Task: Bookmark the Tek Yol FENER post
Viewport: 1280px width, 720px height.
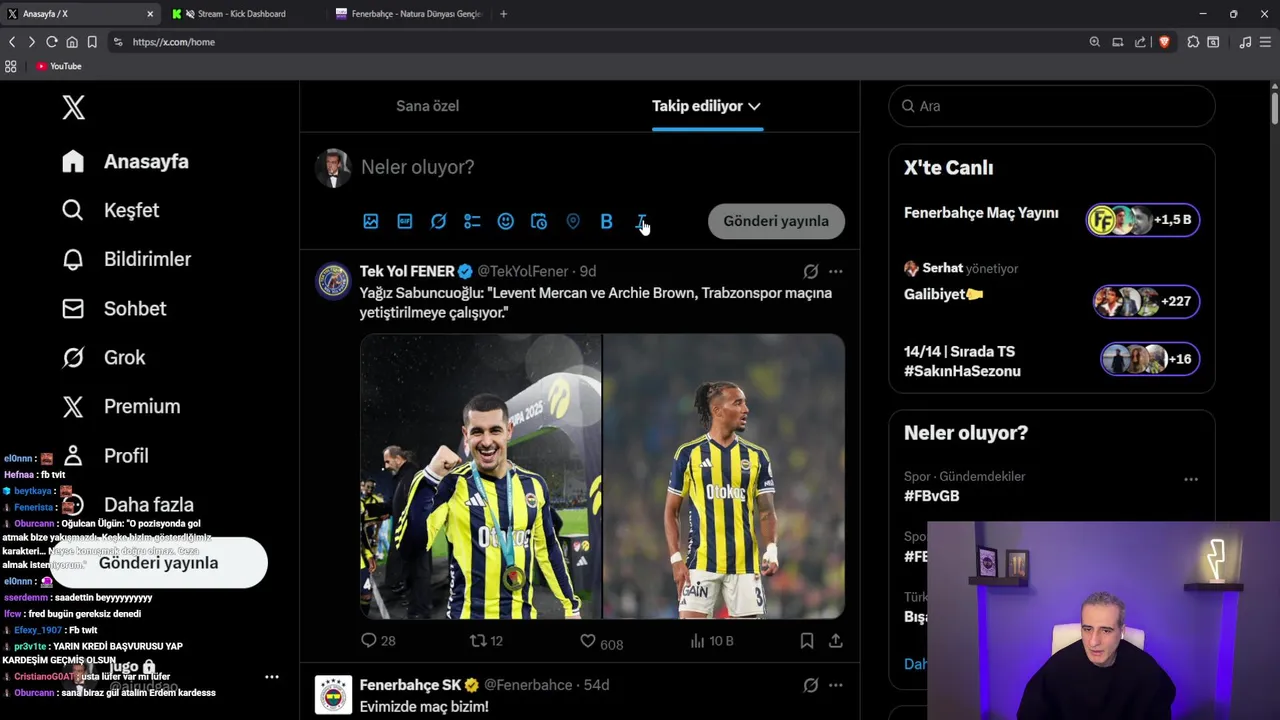Action: (807, 641)
